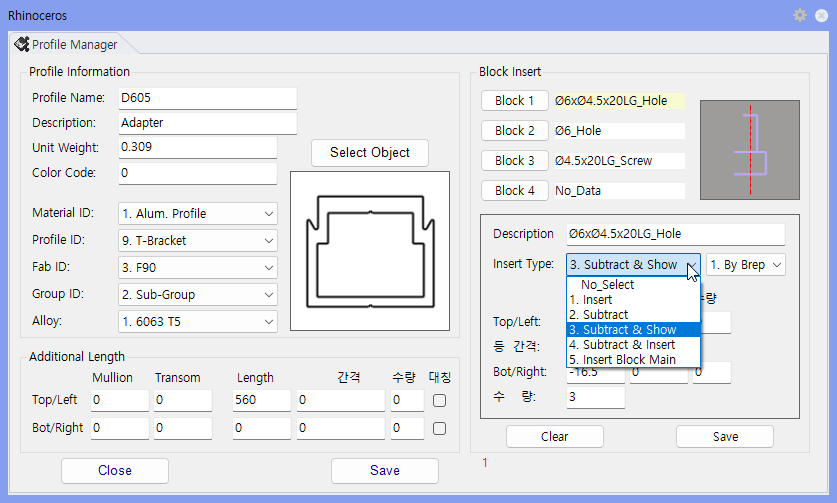Image resolution: width=837 pixels, height=503 pixels.
Task: Click the Top/Left 간격 field
Action: tap(341, 400)
